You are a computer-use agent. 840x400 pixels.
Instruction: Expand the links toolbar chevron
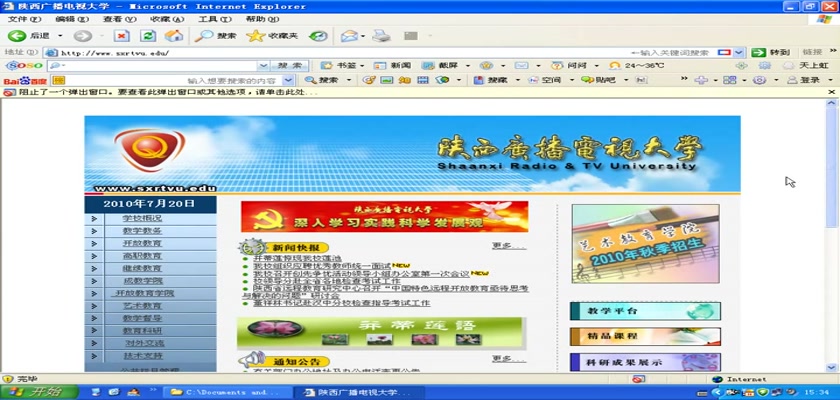pos(833,51)
